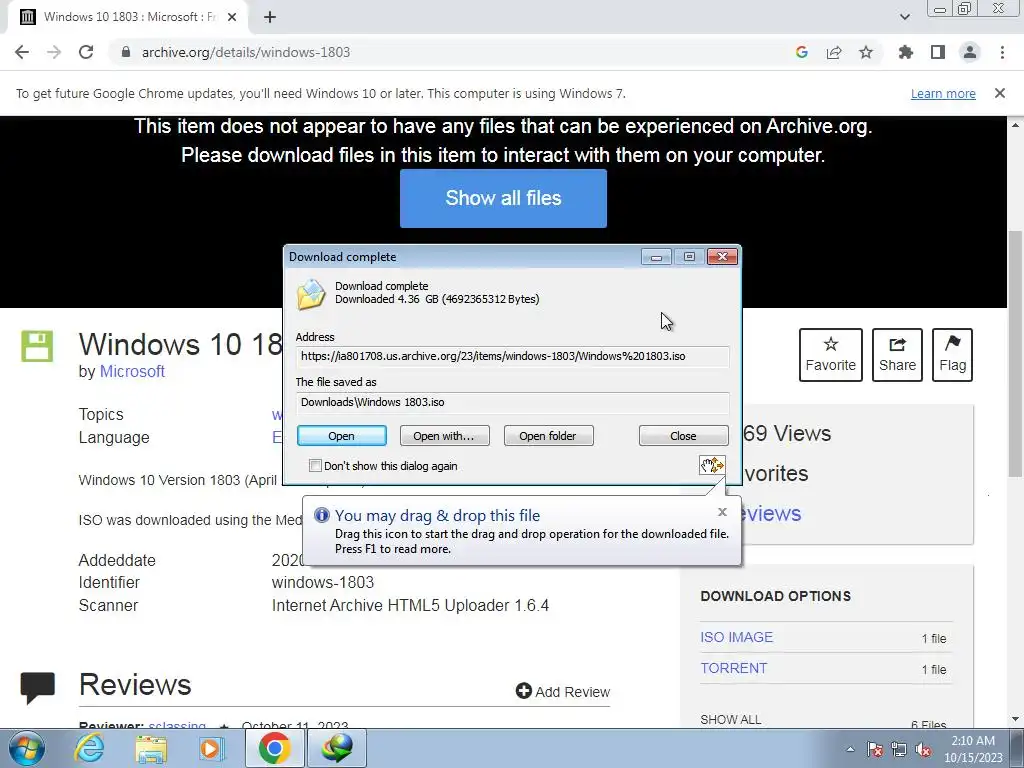Share this page icon in address bar
Image resolution: width=1024 pixels, height=768 pixels.
pyautogui.click(x=834, y=52)
